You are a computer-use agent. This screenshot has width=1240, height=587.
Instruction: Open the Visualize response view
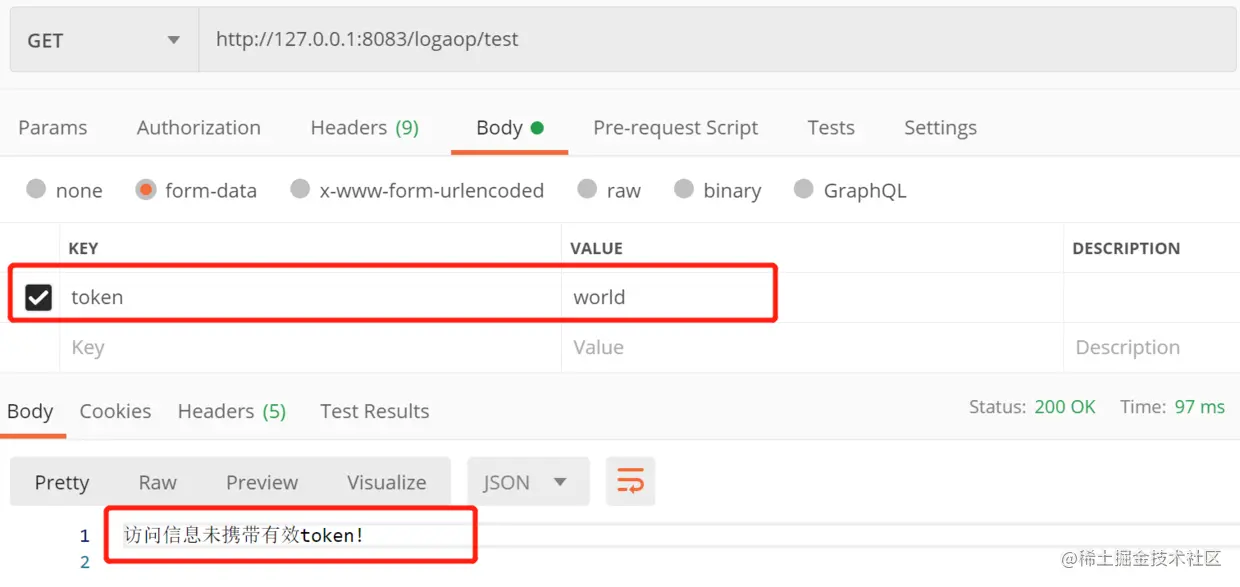click(387, 482)
